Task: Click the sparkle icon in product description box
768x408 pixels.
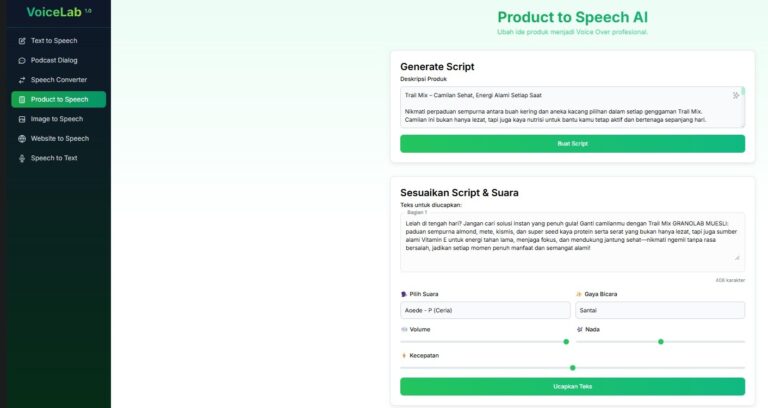Action: [736, 95]
